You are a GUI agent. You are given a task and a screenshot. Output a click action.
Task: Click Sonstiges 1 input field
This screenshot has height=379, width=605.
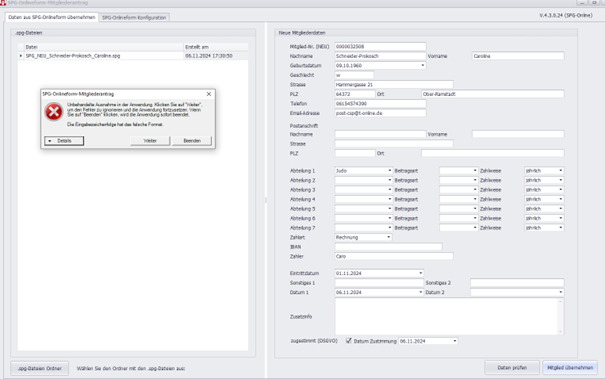click(x=379, y=283)
